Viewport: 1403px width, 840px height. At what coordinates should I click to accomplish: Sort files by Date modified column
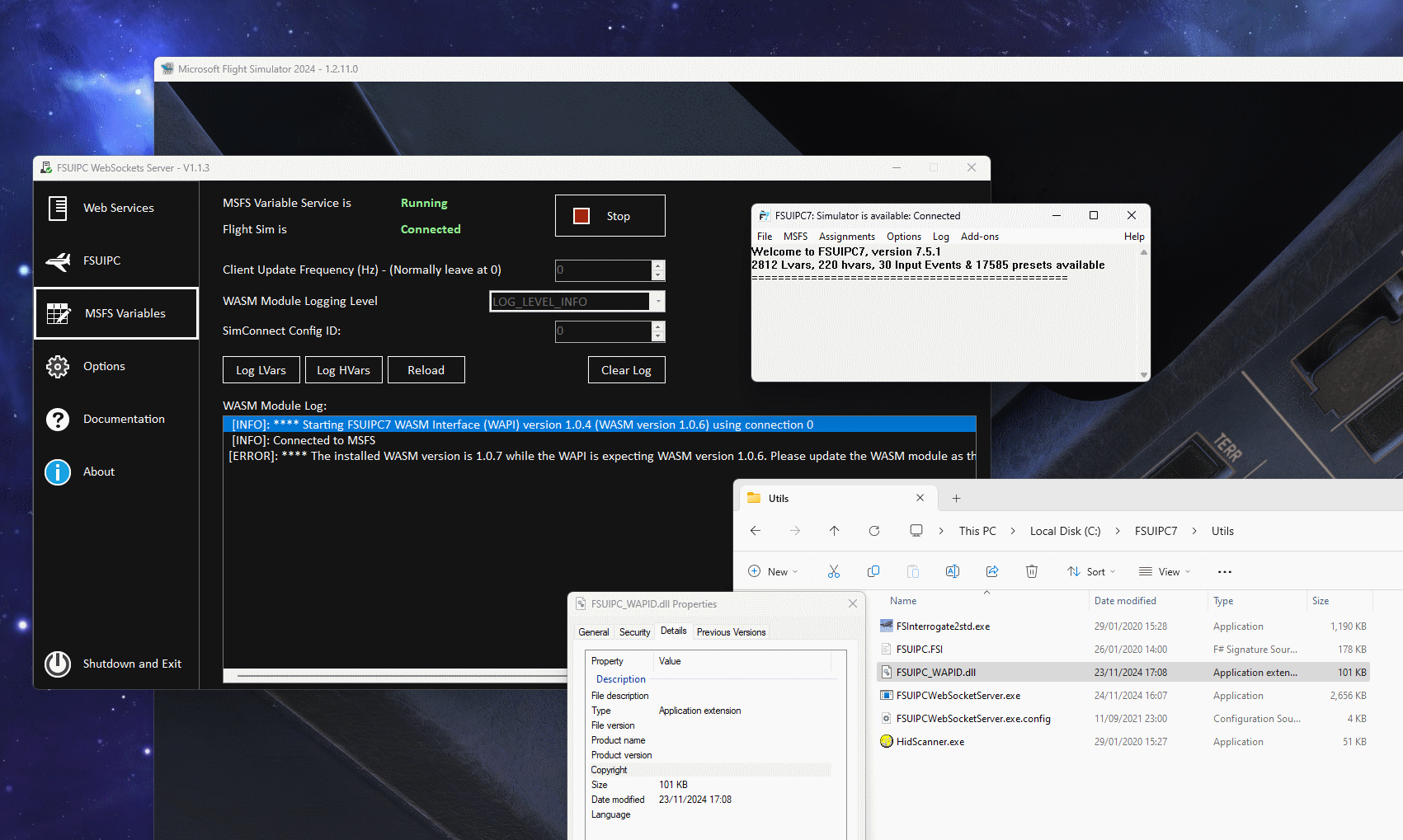pos(1125,601)
